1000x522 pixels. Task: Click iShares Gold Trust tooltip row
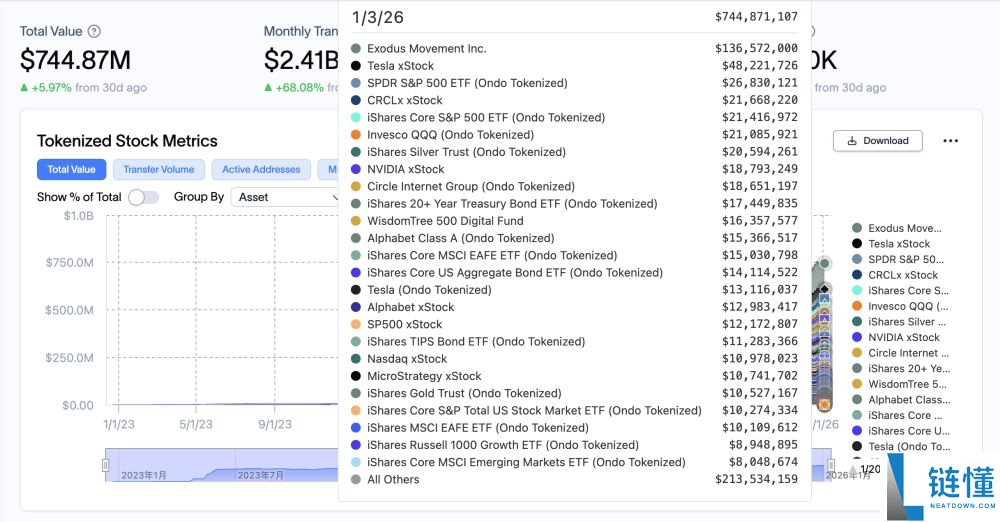(574, 393)
